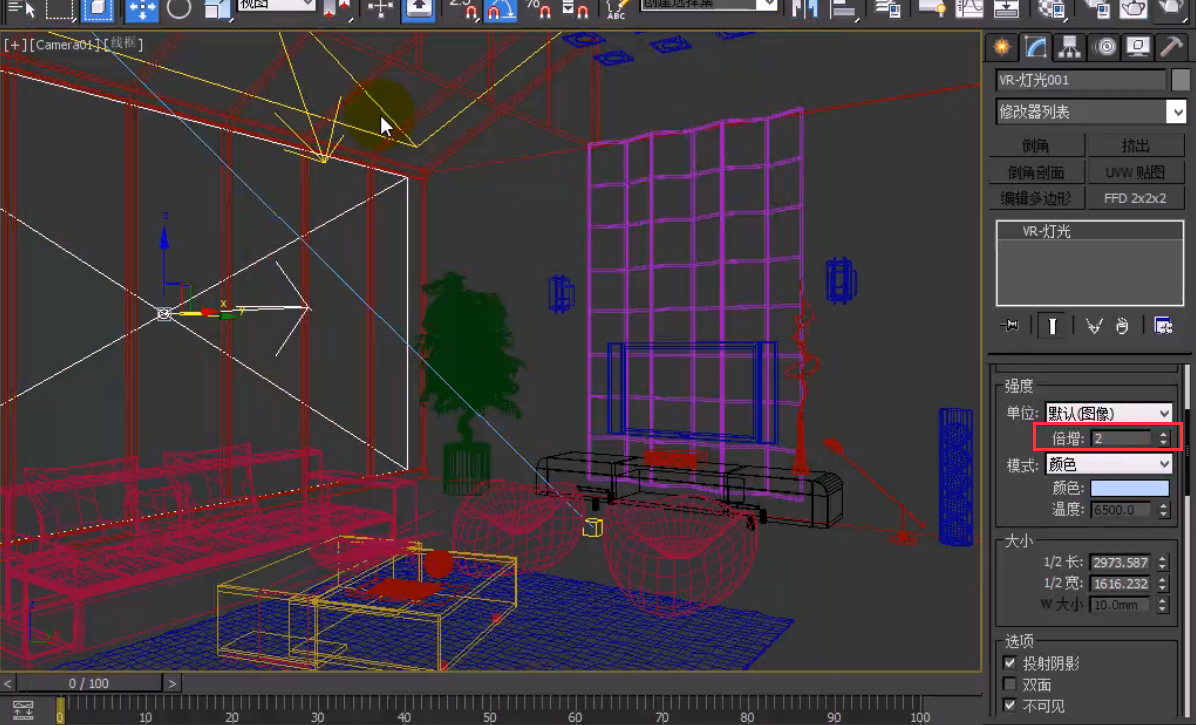Image resolution: width=1196 pixels, height=725 pixels.
Task: Select the Rotate tool in toolbar
Action: (x=179, y=10)
